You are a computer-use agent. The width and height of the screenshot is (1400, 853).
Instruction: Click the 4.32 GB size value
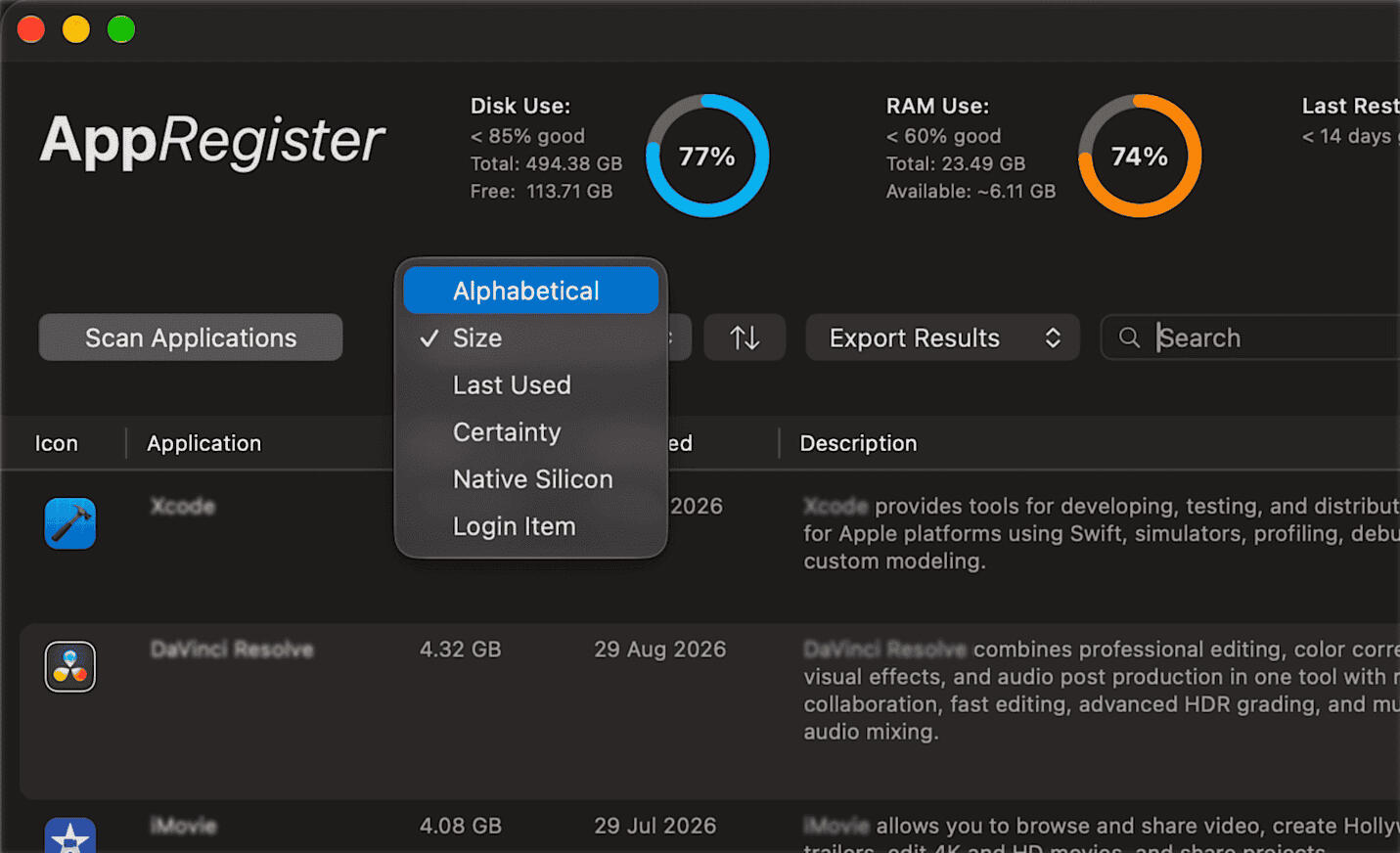(x=461, y=650)
